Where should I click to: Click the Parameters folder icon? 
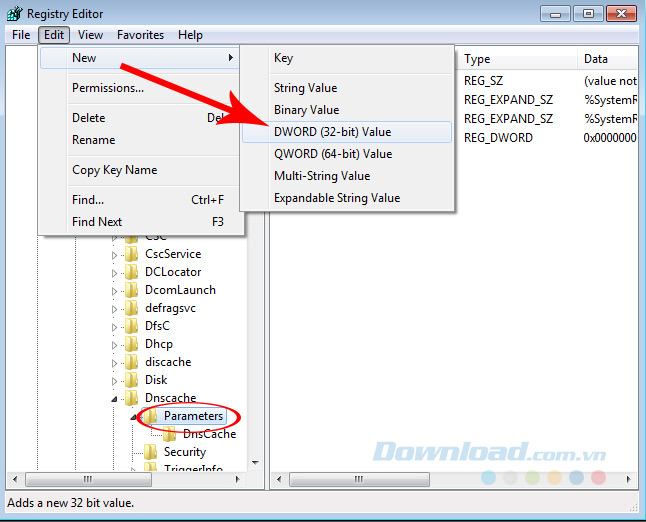pos(150,416)
